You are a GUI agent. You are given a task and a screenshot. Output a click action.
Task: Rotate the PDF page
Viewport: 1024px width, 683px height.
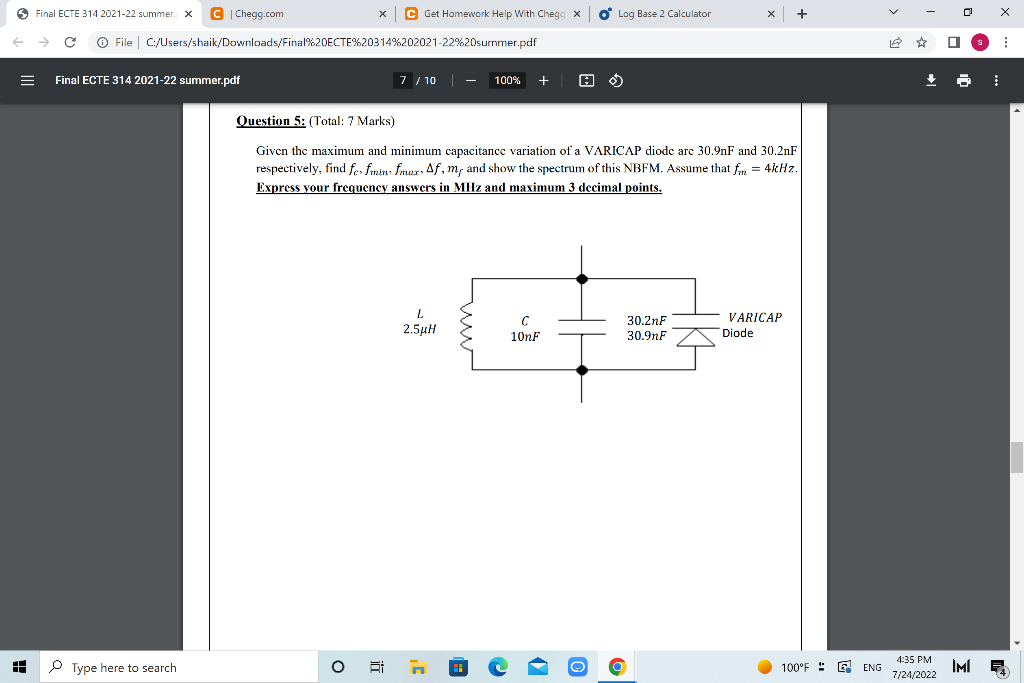(616, 80)
